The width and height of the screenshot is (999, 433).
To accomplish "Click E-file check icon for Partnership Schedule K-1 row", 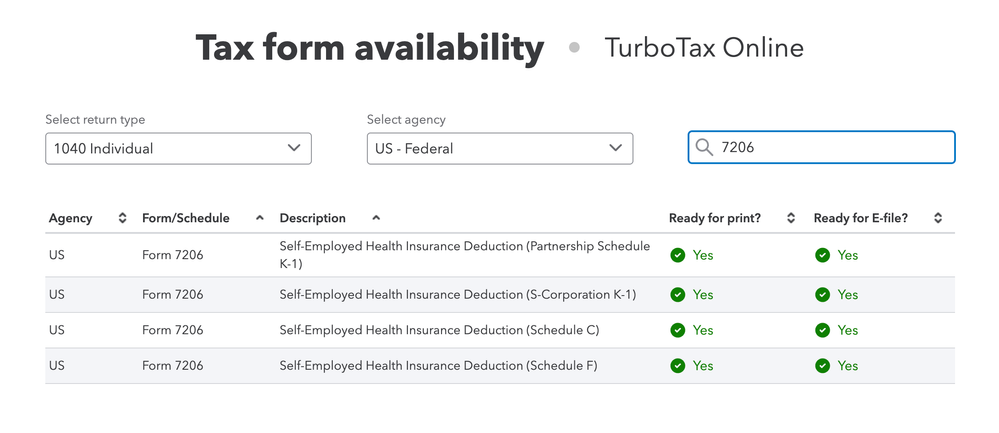I will (x=823, y=255).
